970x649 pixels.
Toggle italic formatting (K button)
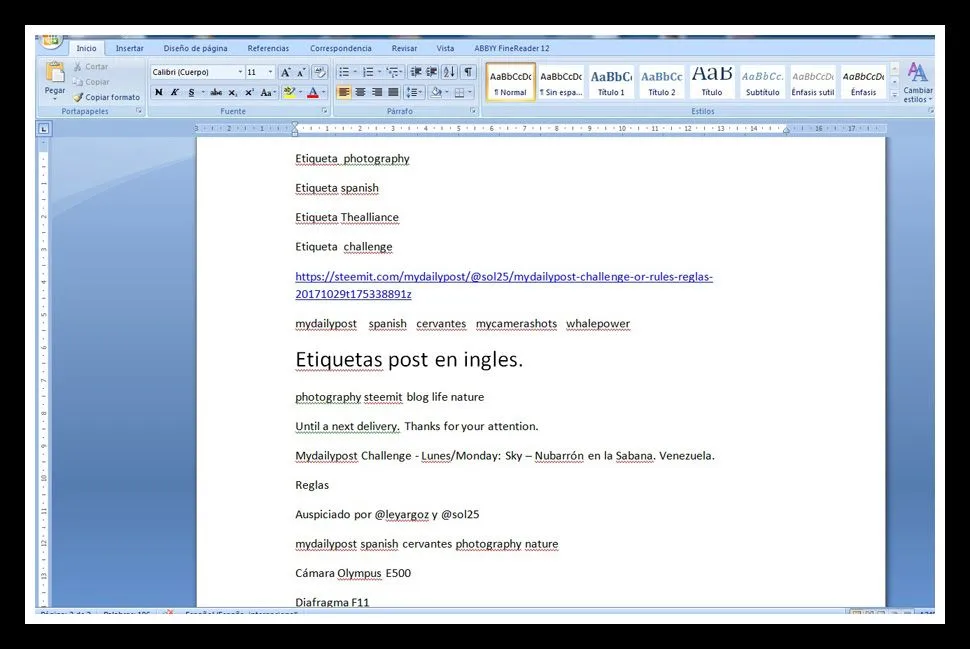click(174, 92)
